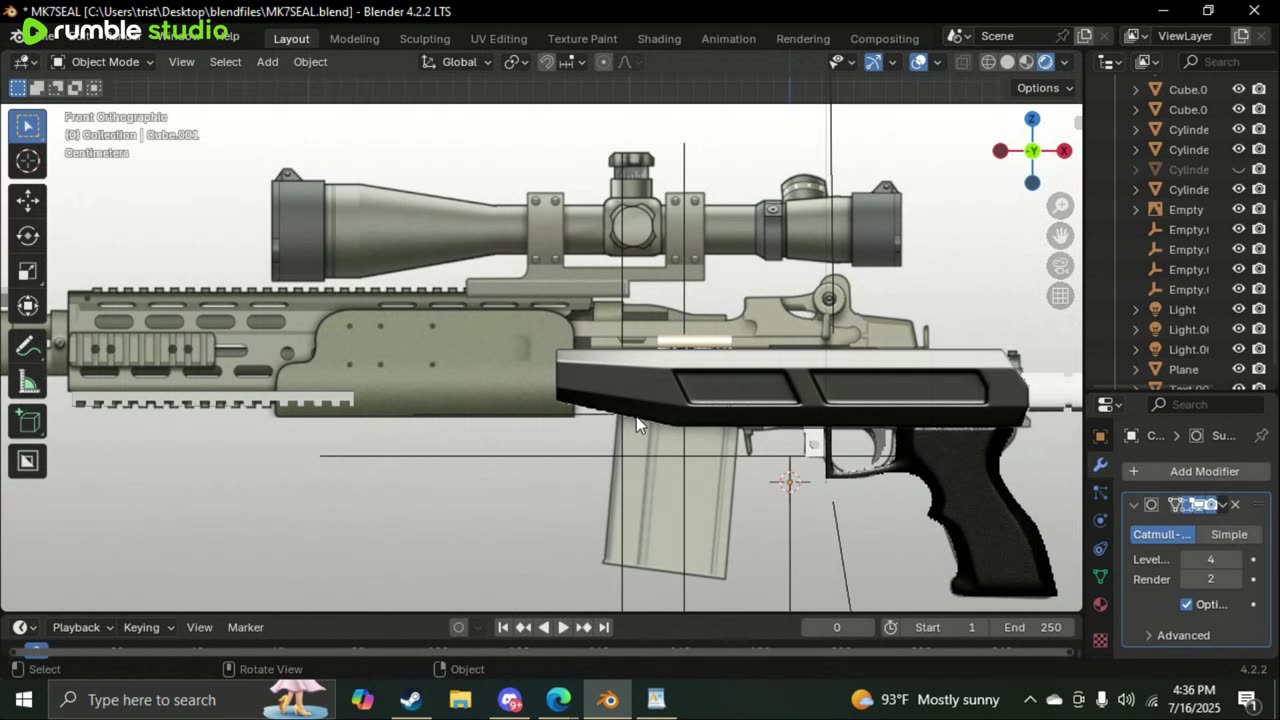The height and width of the screenshot is (720, 1280).
Task: Select the Rotate tool in toolbar
Action: [27, 236]
